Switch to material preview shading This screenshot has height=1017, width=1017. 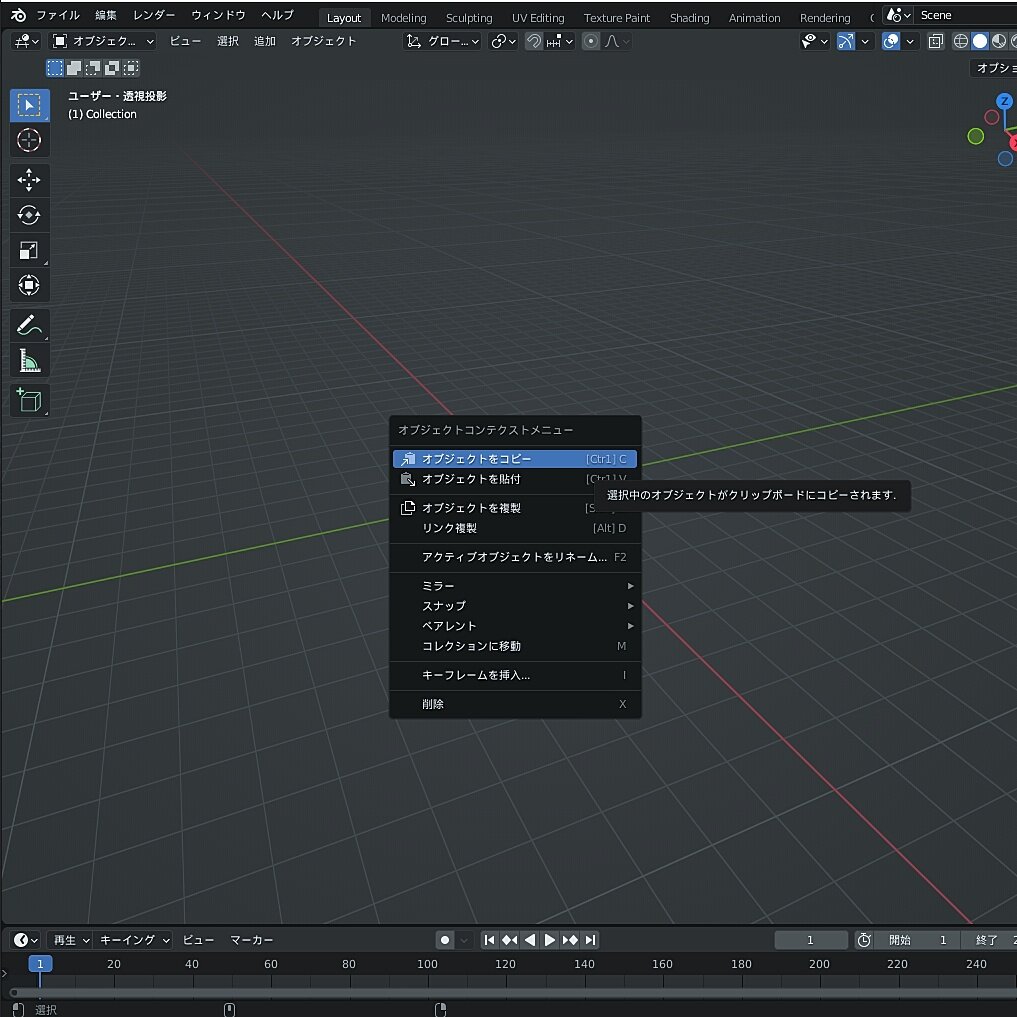(999, 42)
